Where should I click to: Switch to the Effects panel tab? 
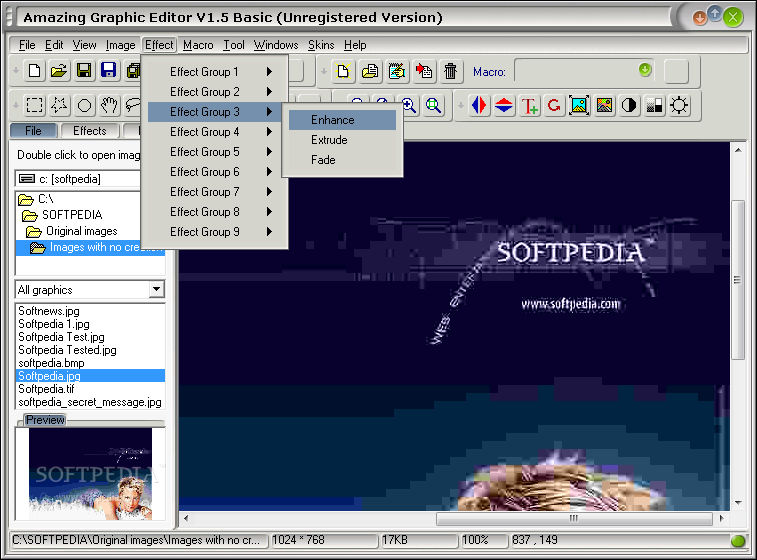tap(89, 131)
